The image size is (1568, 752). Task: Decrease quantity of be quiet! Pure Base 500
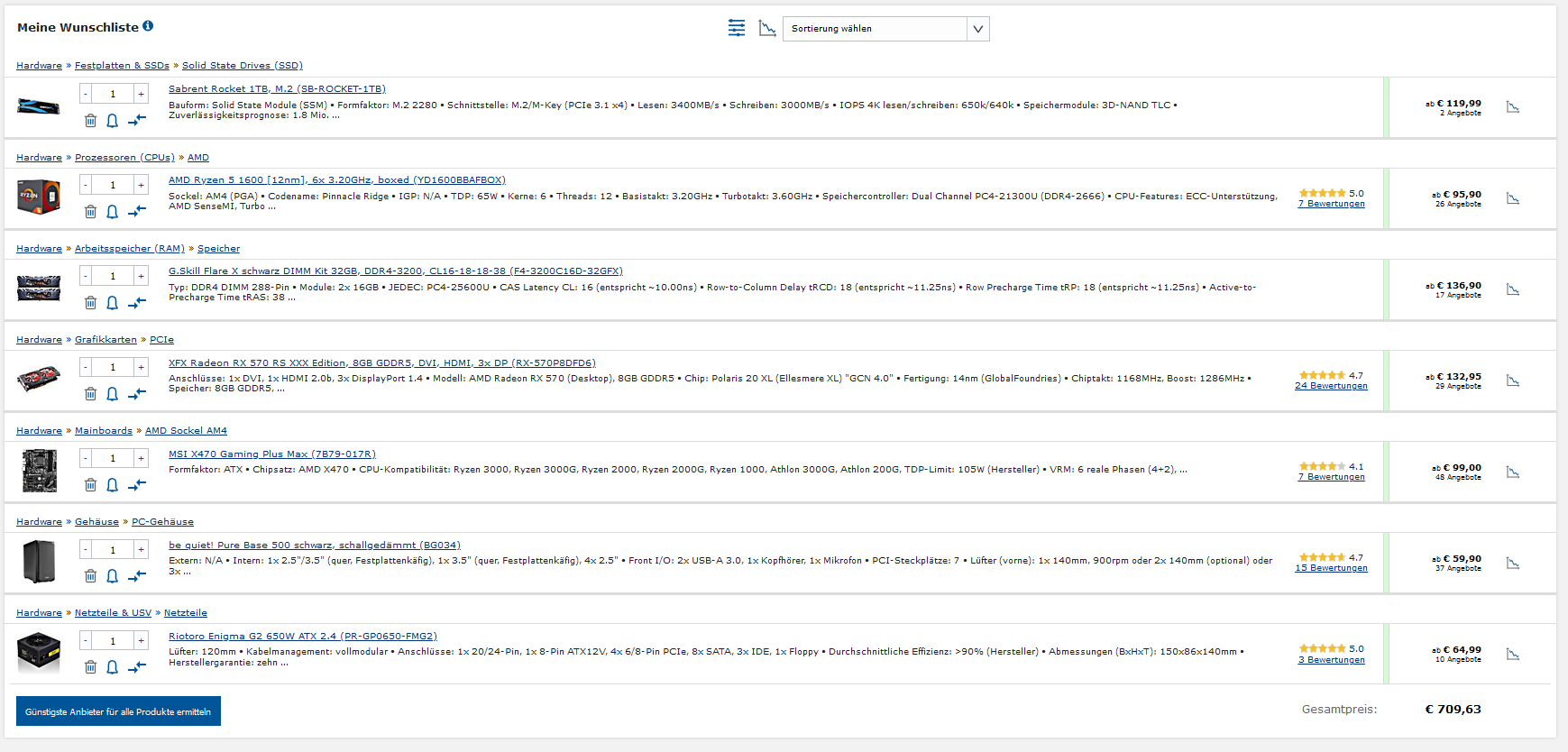click(86, 549)
